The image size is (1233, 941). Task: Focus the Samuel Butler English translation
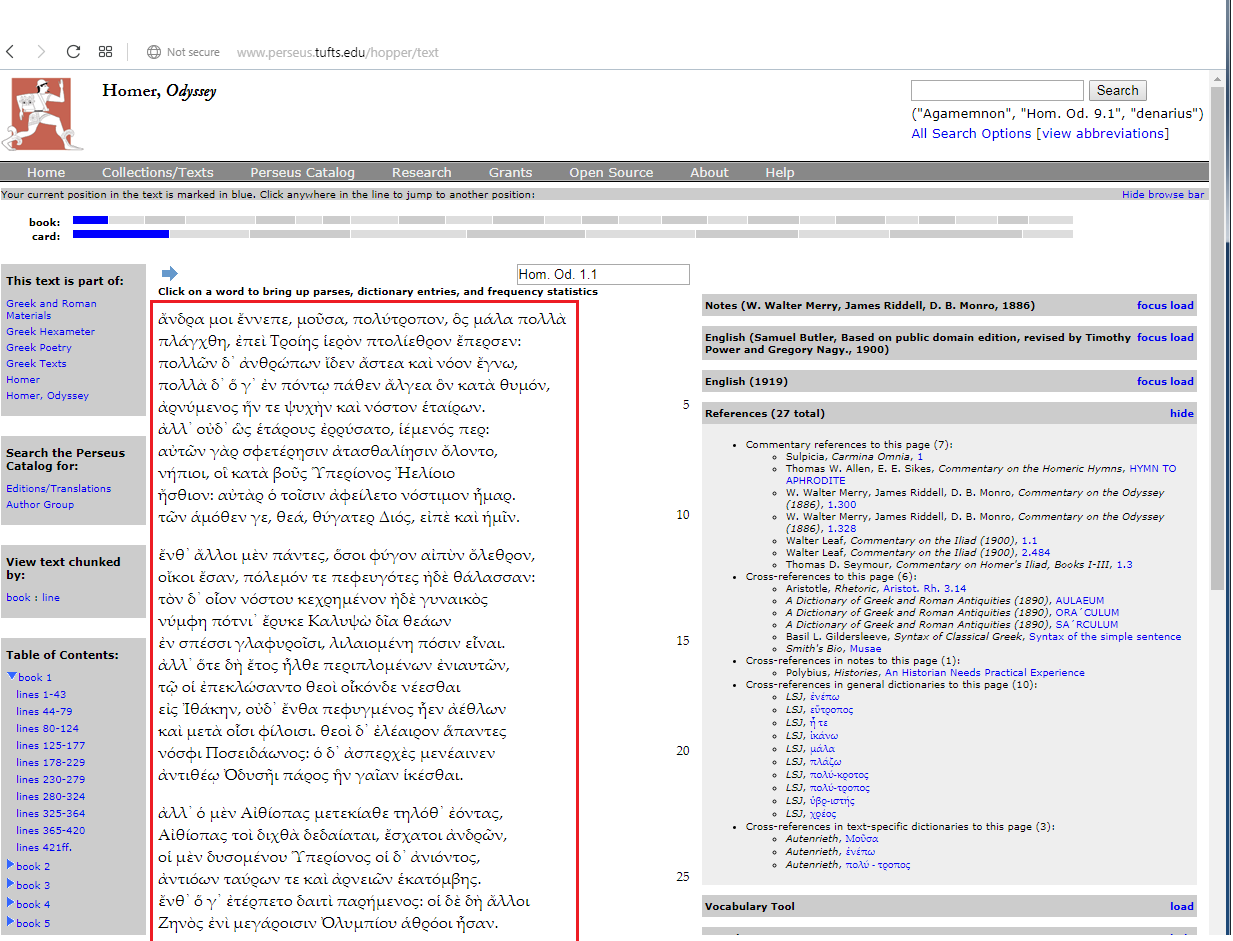point(1150,337)
